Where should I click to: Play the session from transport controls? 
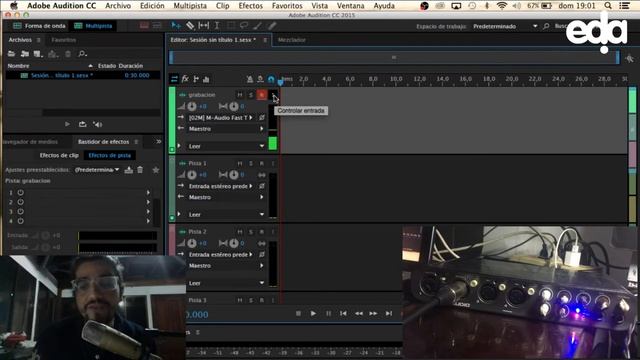point(313,313)
